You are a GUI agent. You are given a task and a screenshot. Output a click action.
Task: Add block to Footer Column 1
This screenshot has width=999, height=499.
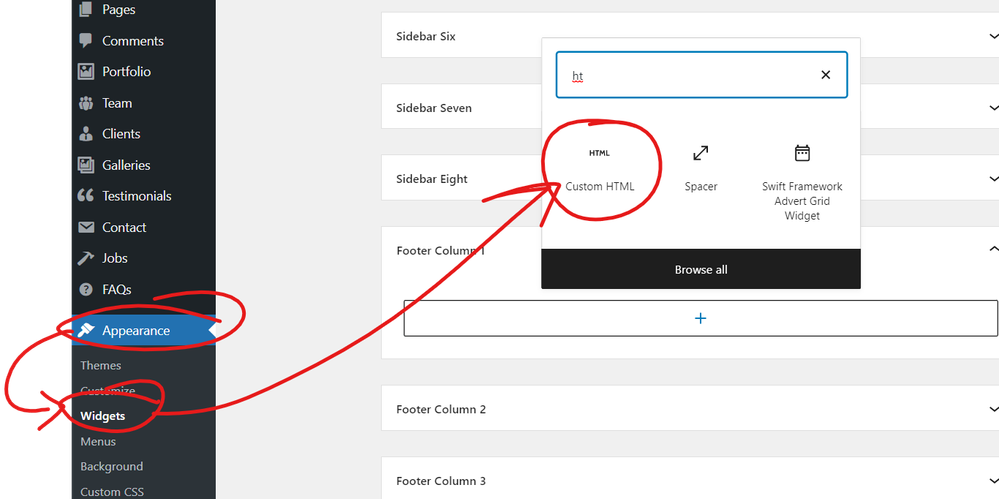pos(701,318)
